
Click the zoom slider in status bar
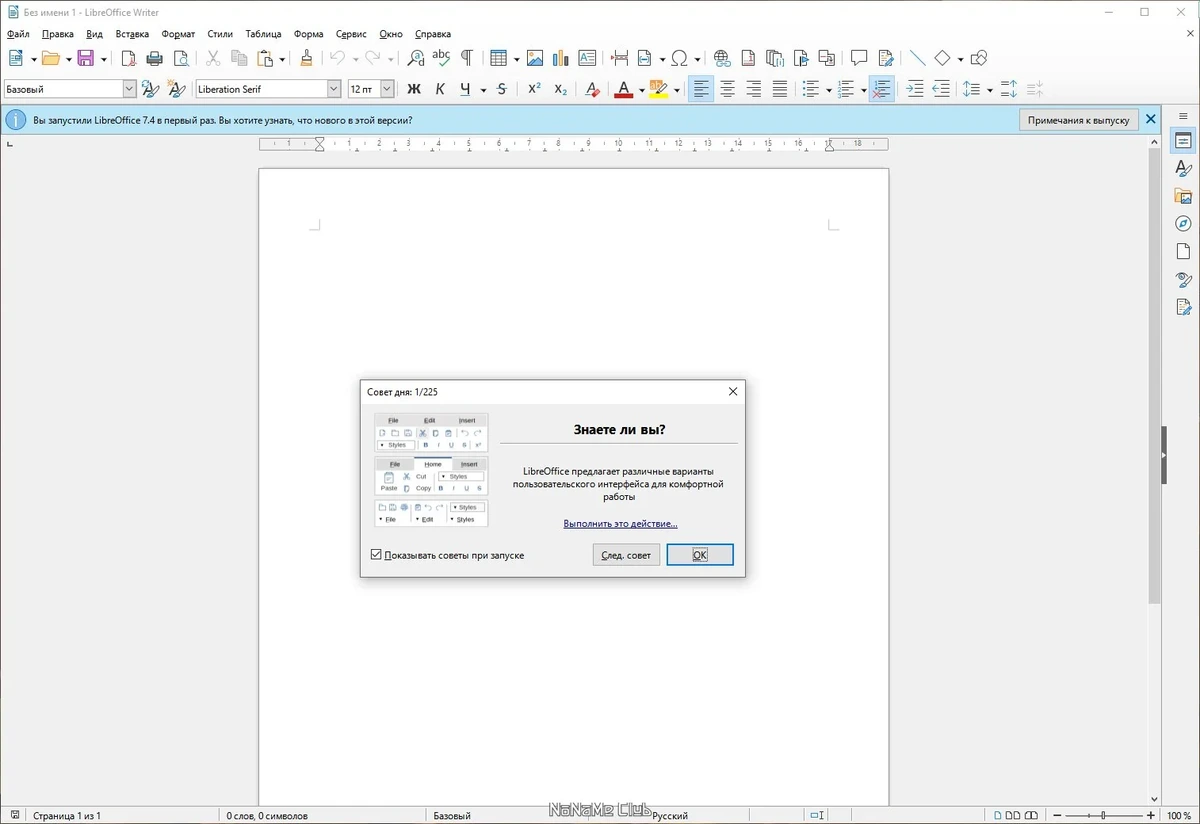(x=1103, y=816)
